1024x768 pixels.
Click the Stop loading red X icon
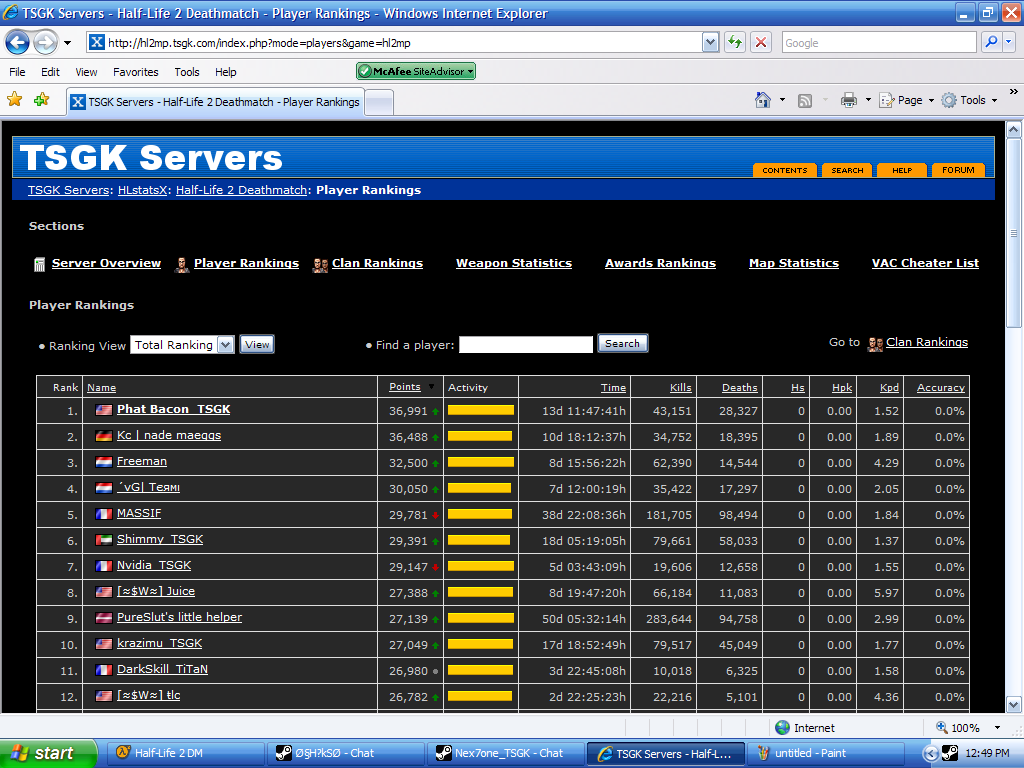click(x=761, y=42)
